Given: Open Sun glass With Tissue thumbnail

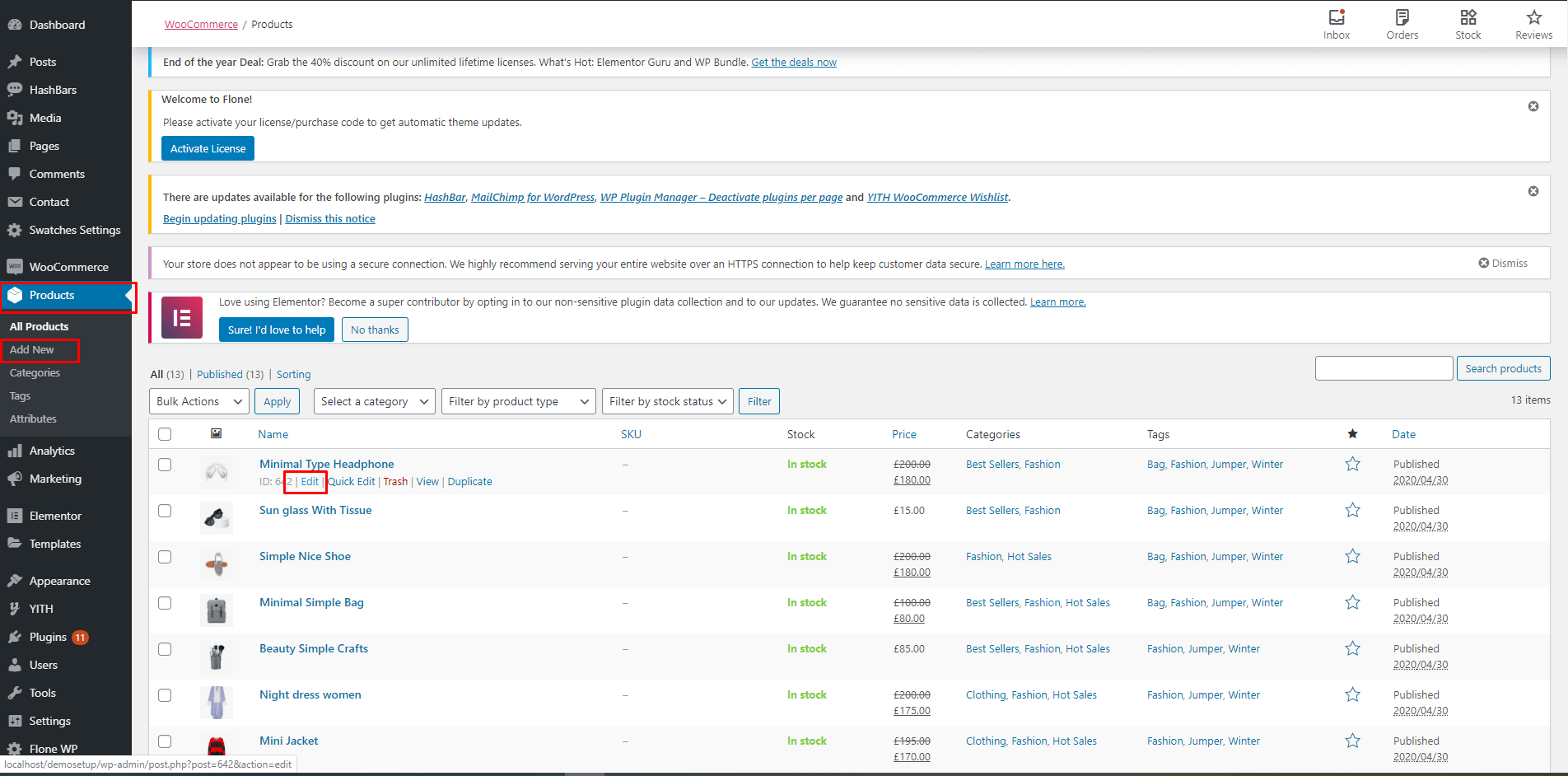Looking at the screenshot, I should tap(217, 518).
